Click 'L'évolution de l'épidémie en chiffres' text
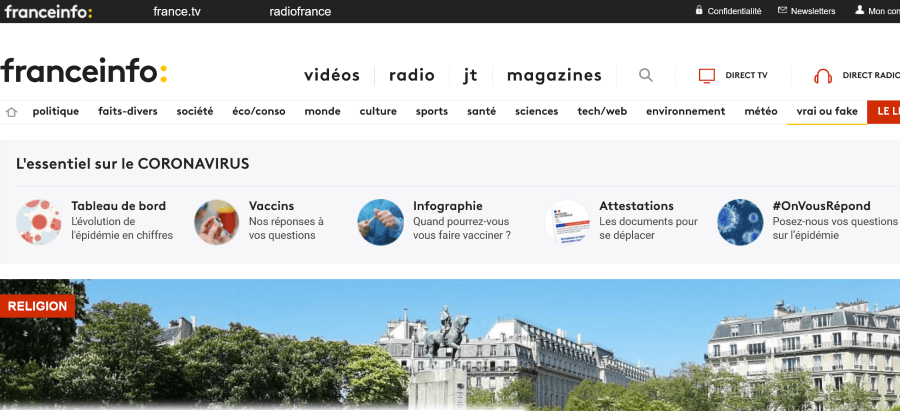The width and height of the screenshot is (900, 411). (x=122, y=228)
